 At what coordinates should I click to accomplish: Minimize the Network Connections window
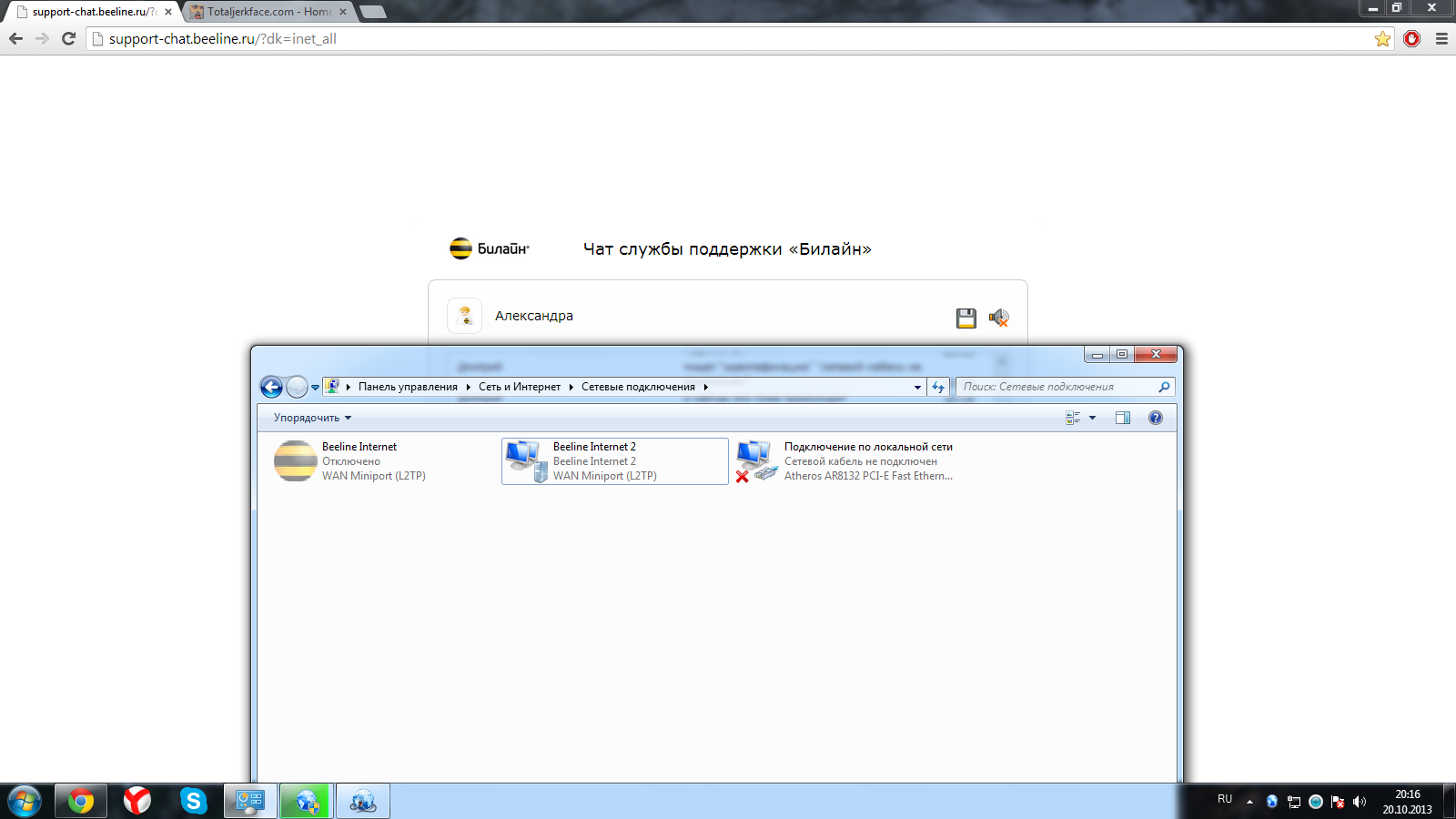click(1097, 354)
